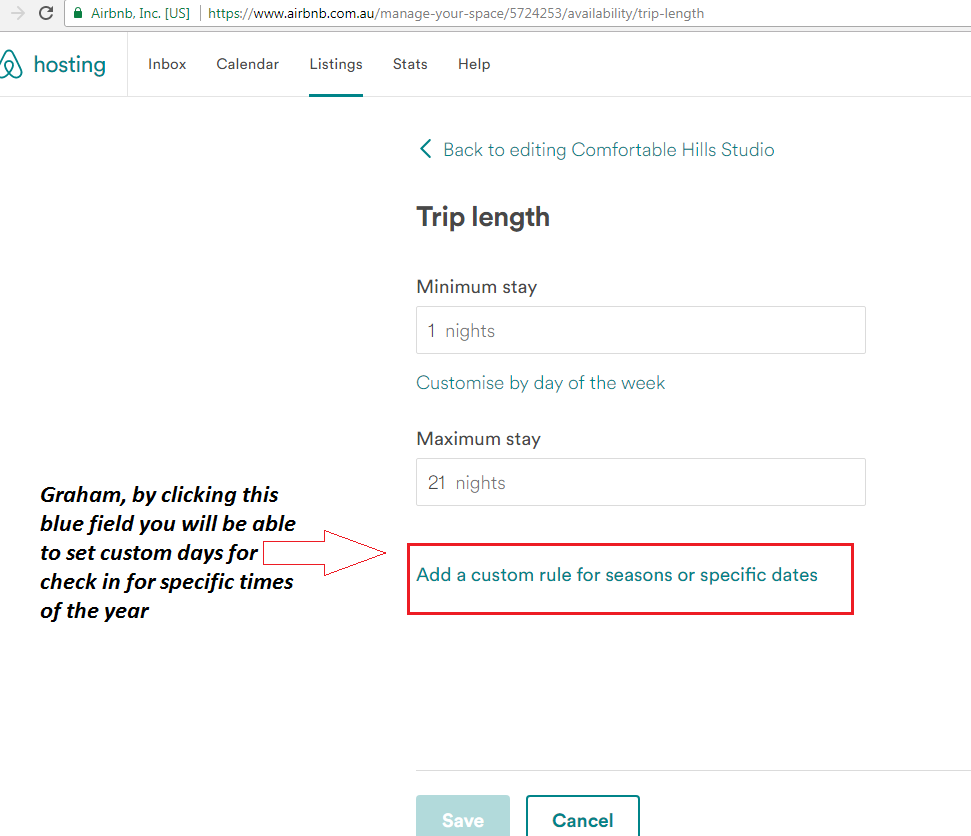Expand Customise by day of the week
Viewport: 971px width, 836px height.
coord(541,383)
